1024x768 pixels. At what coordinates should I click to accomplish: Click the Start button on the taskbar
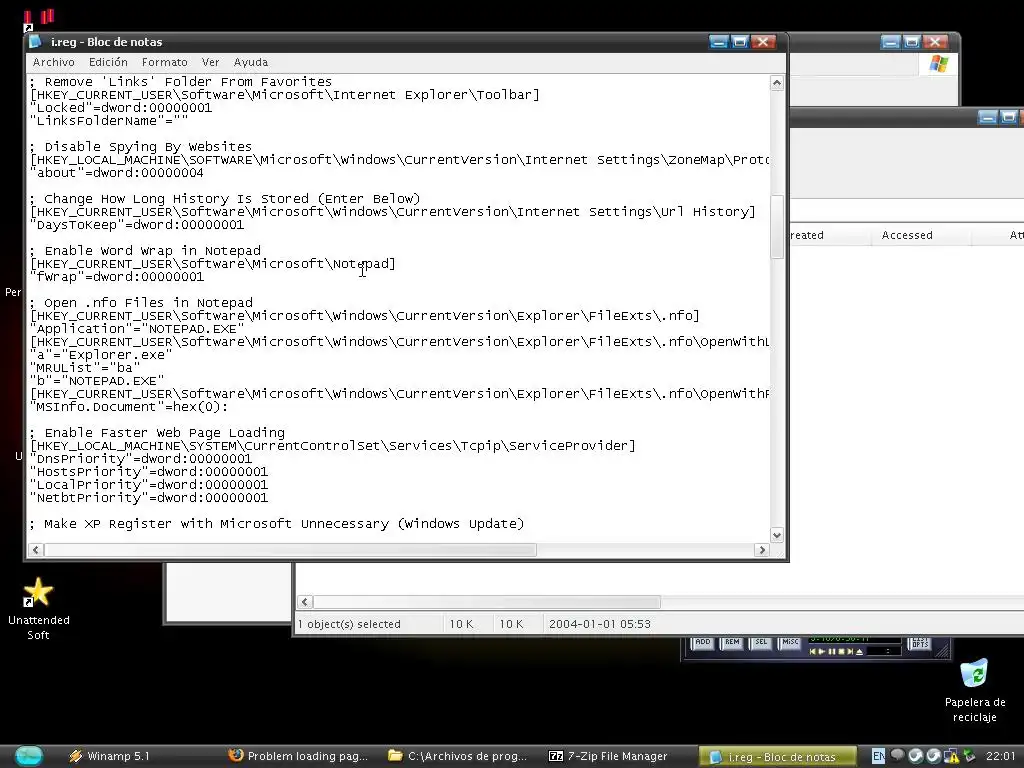(29, 756)
